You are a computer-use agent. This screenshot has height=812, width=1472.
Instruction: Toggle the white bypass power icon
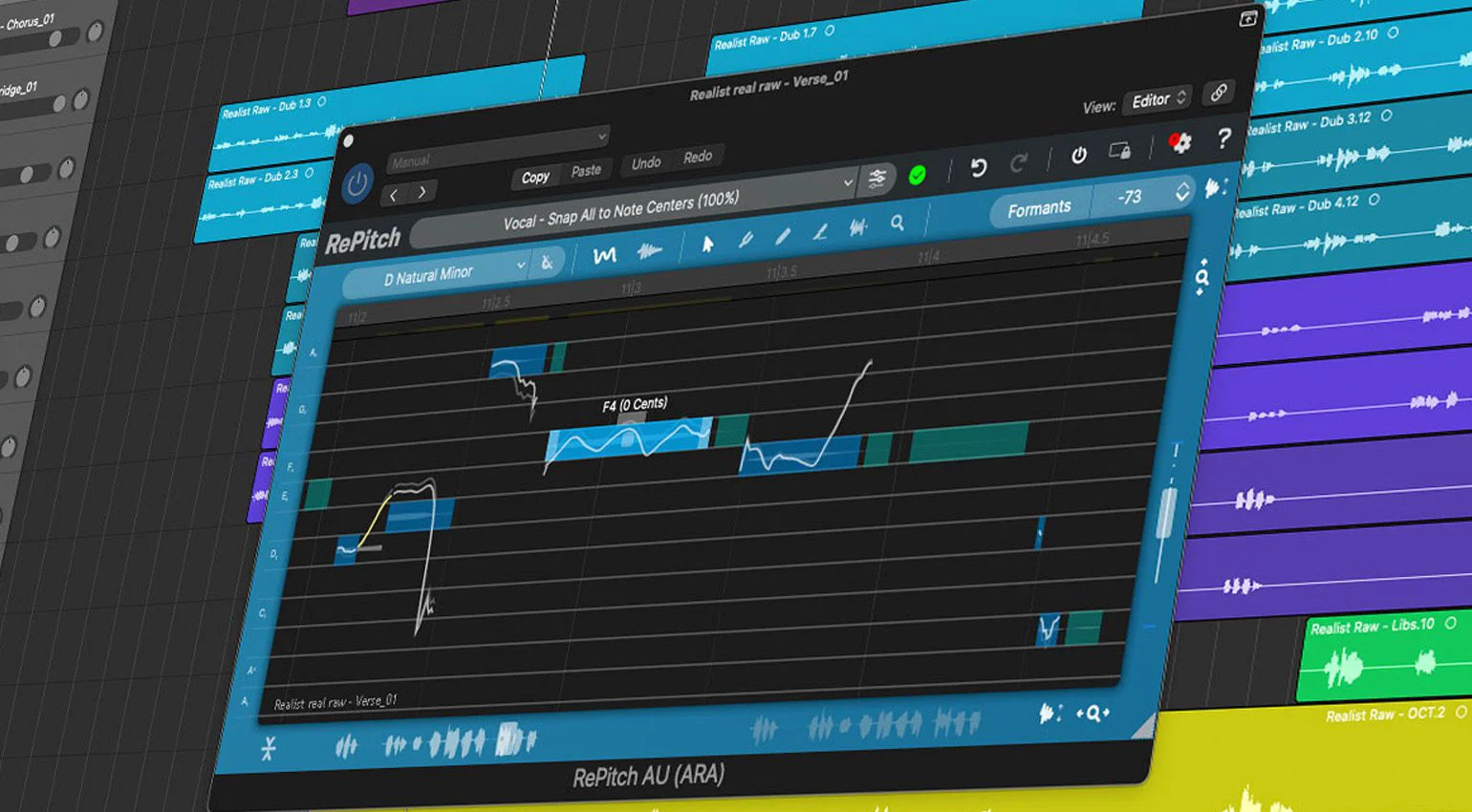tap(1078, 155)
